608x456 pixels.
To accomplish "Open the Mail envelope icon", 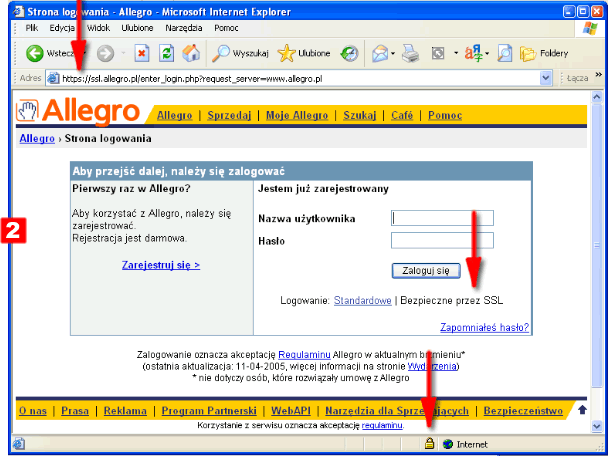I will pyautogui.click(x=380, y=54).
